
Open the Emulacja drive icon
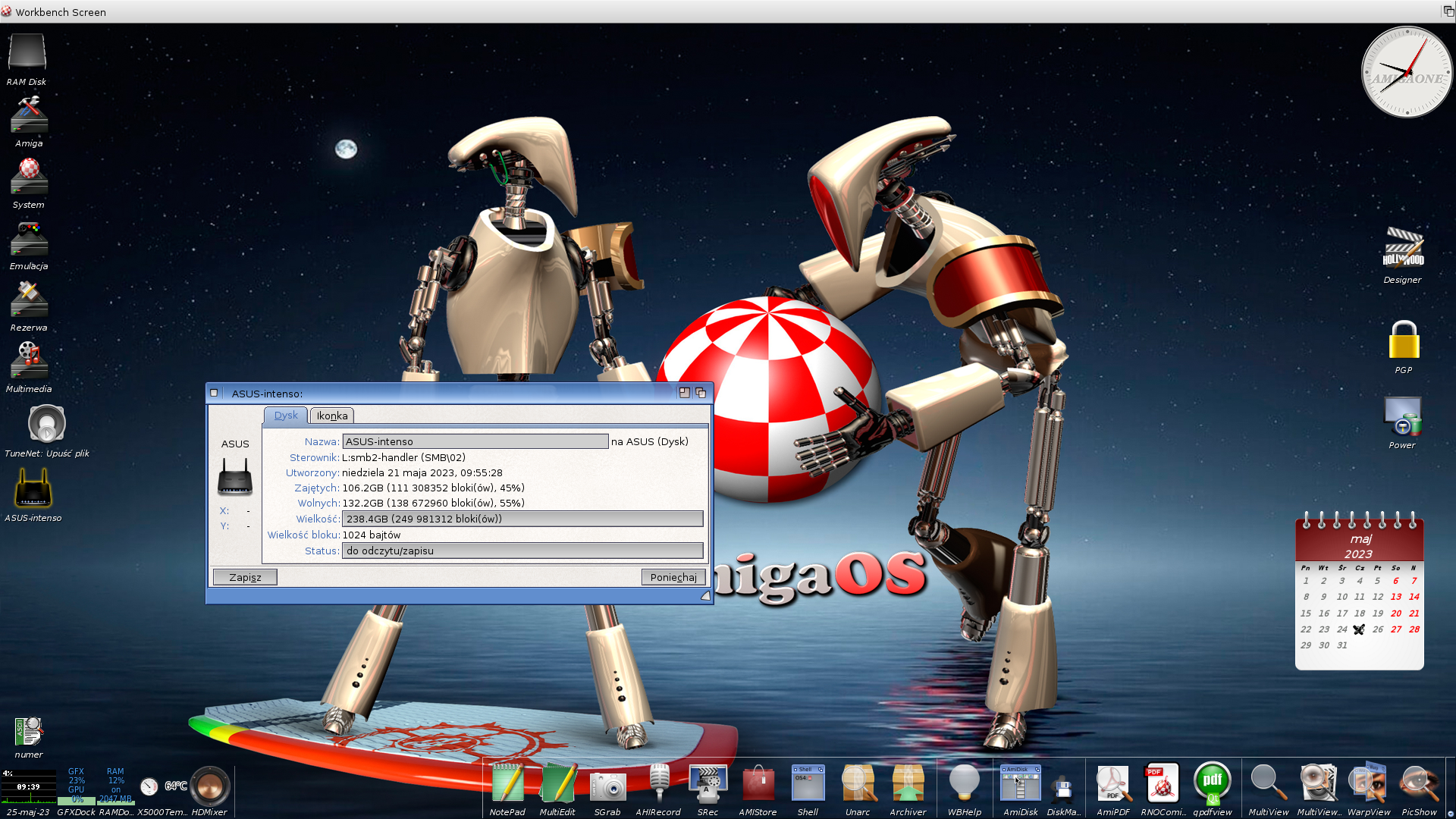click(x=29, y=239)
